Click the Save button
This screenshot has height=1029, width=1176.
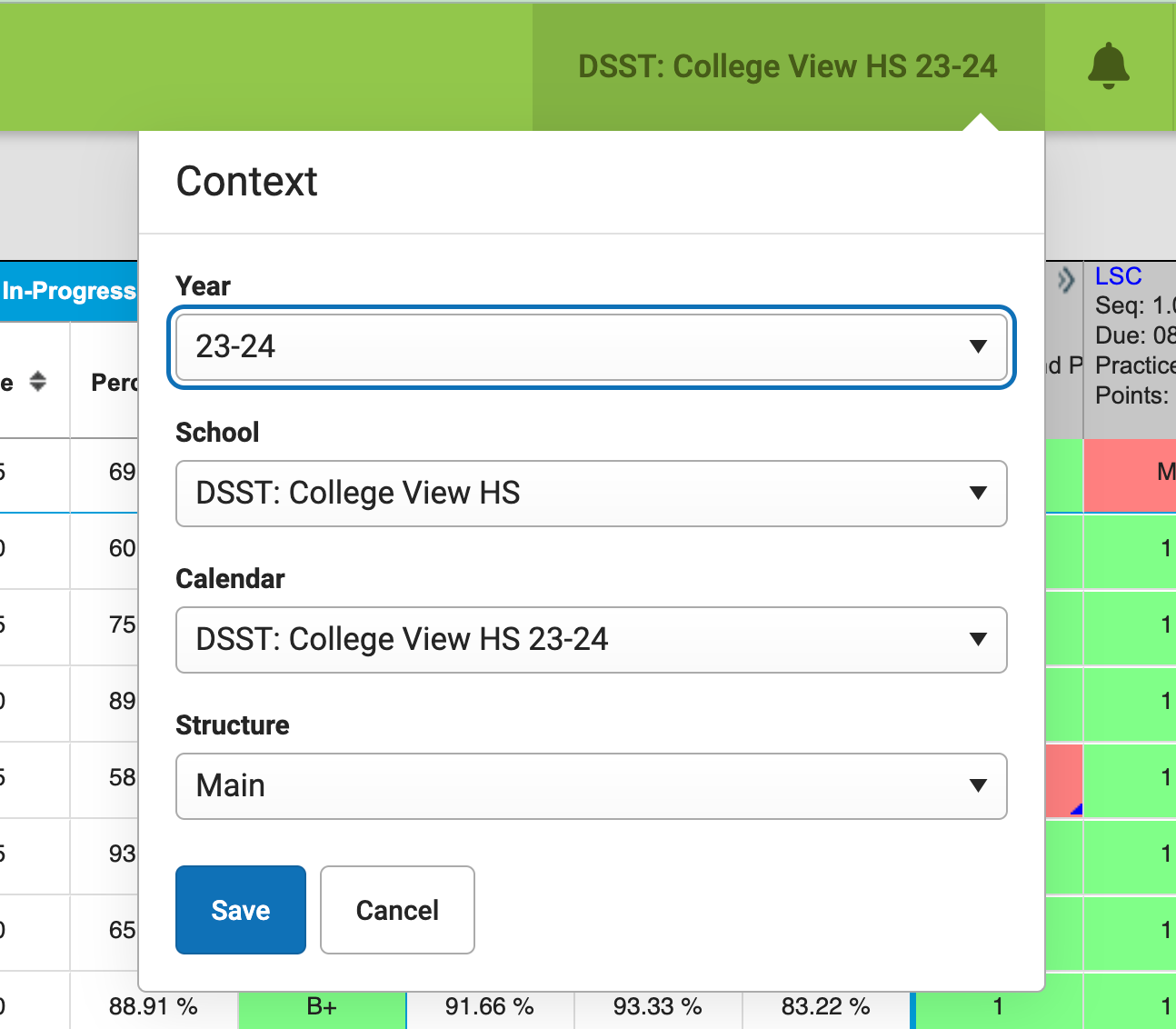pos(240,910)
